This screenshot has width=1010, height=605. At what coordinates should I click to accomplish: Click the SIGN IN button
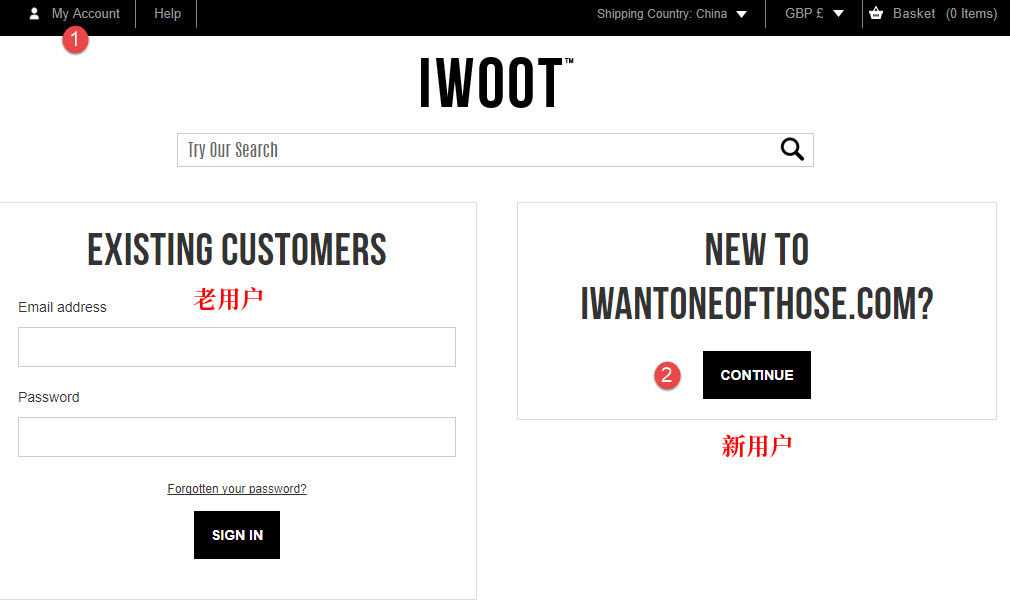237,535
